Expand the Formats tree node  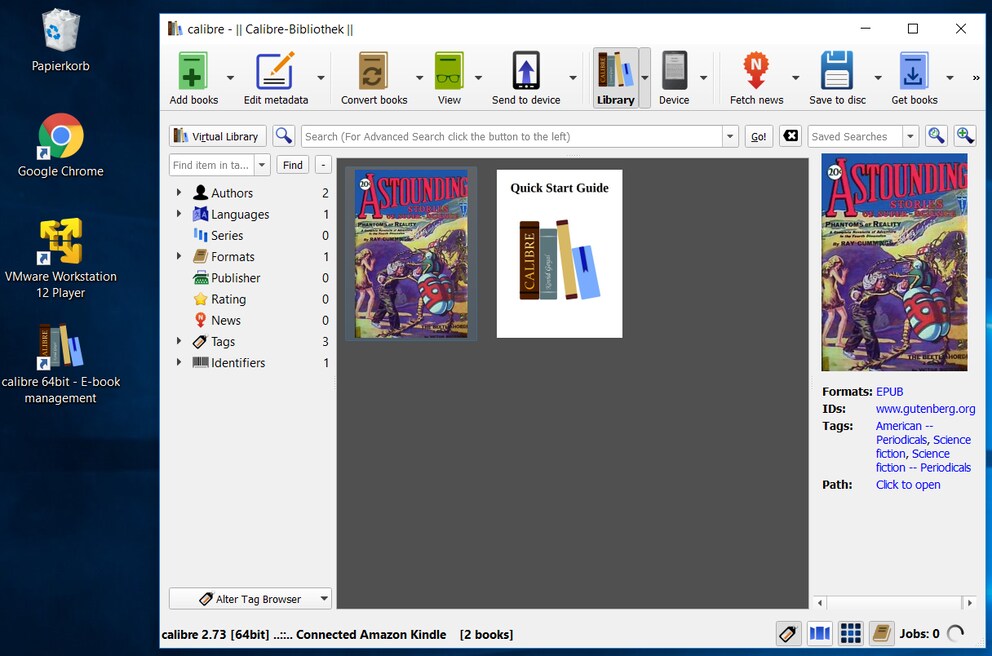coord(179,256)
